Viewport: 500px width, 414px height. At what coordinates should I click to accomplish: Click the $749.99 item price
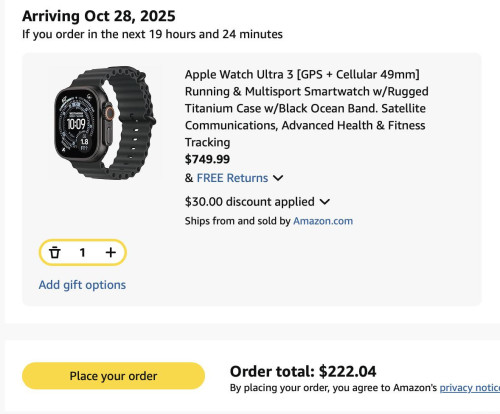(207, 159)
